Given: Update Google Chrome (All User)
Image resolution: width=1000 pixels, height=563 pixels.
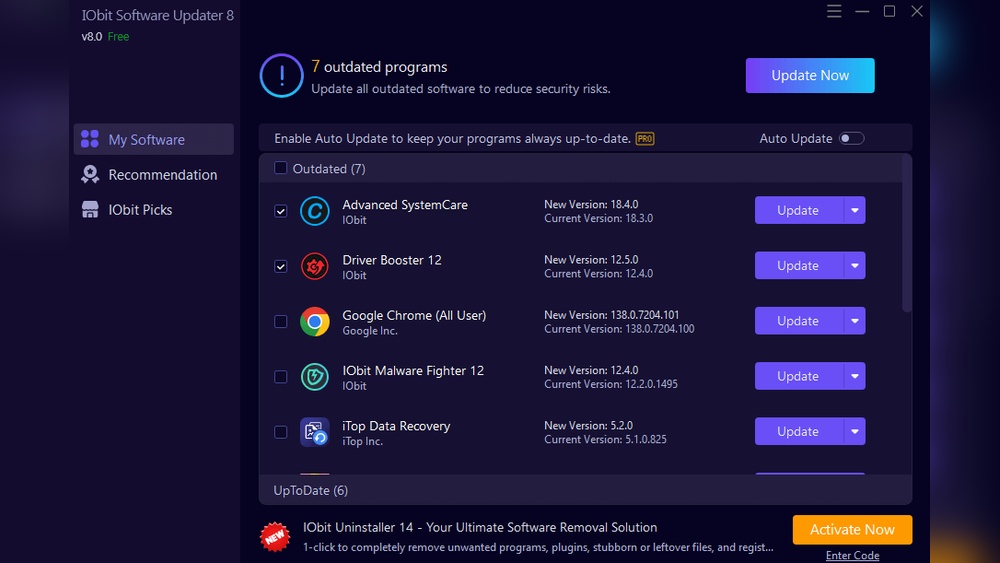Looking at the screenshot, I should click(799, 321).
